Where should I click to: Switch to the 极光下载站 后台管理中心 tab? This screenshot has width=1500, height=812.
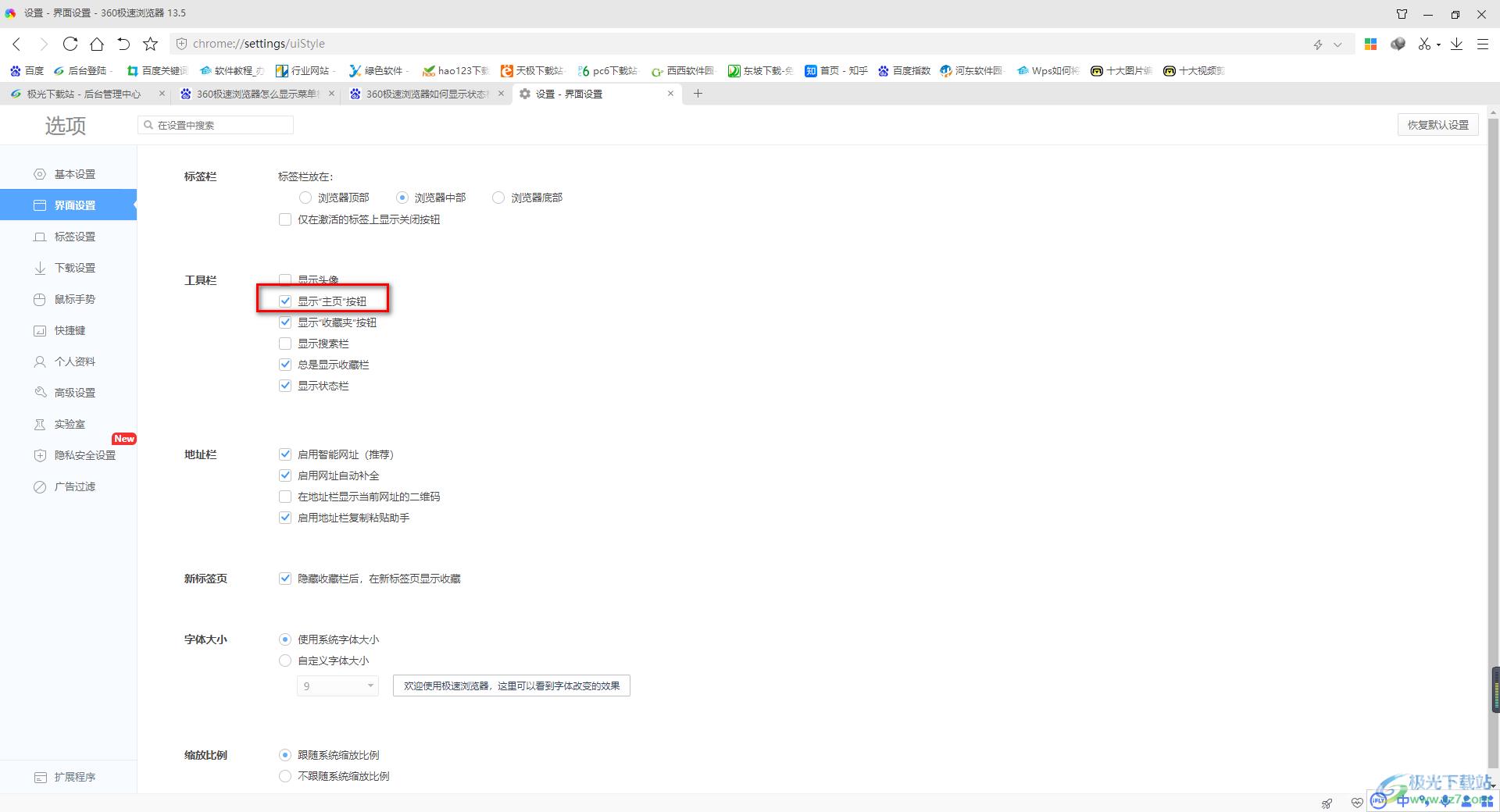83,94
